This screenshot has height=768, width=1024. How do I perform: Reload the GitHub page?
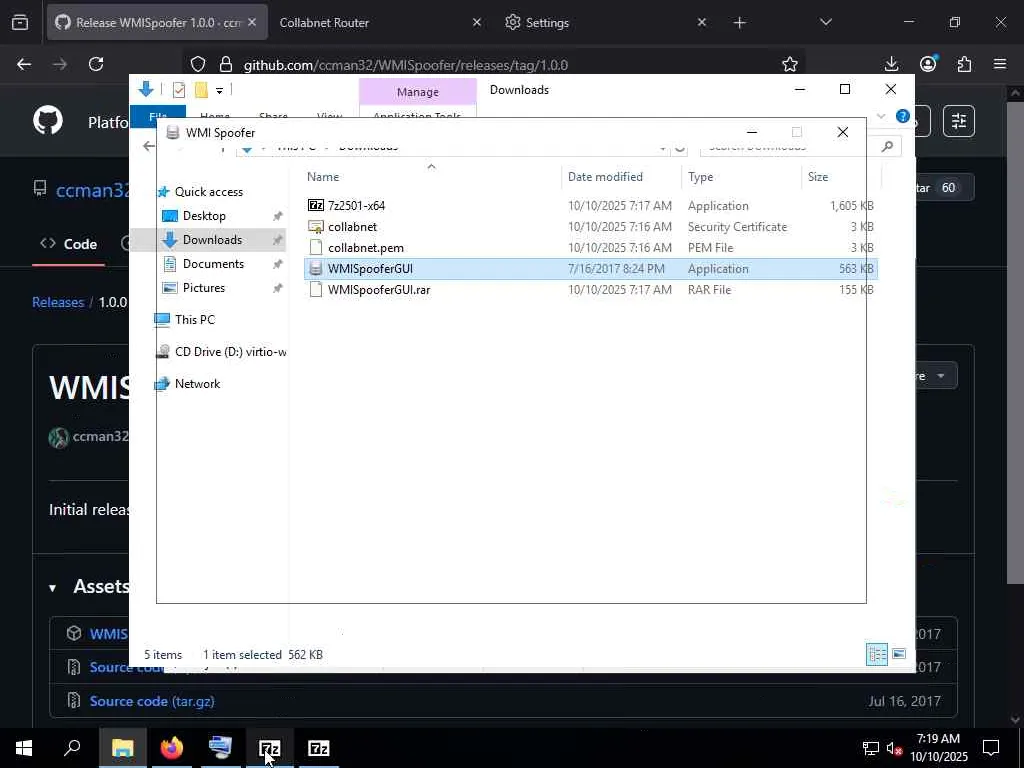click(96, 64)
